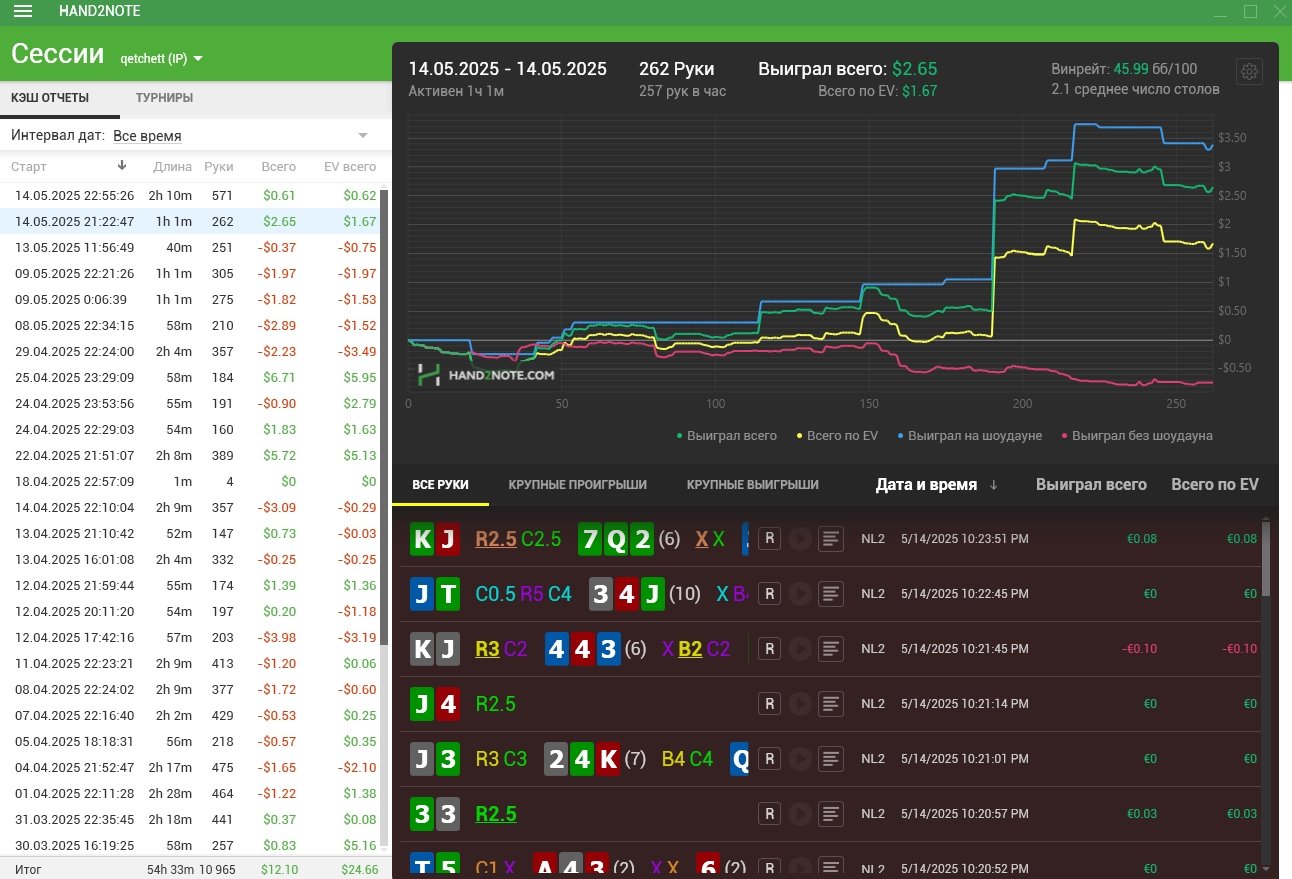Image resolution: width=1292 pixels, height=879 pixels.
Task: Sort sessions by Длина column
Action: coord(173,167)
